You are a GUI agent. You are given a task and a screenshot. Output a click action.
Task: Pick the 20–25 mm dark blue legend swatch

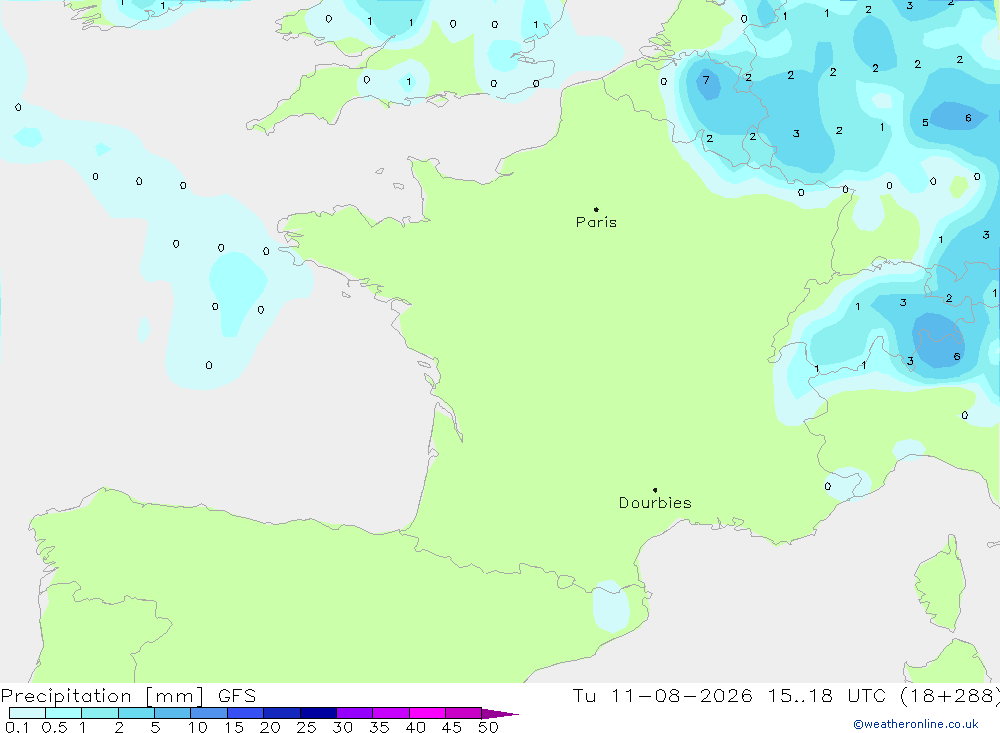282,713
